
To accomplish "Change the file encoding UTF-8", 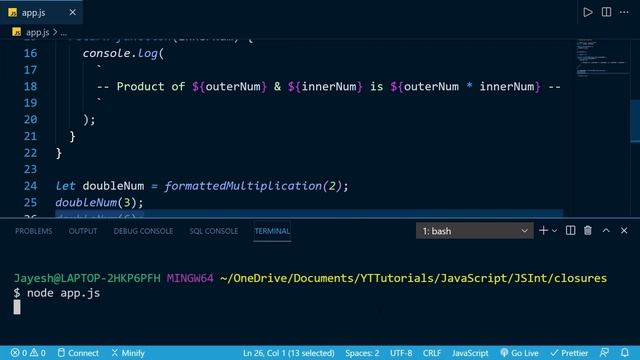I will tap(401, 353).
